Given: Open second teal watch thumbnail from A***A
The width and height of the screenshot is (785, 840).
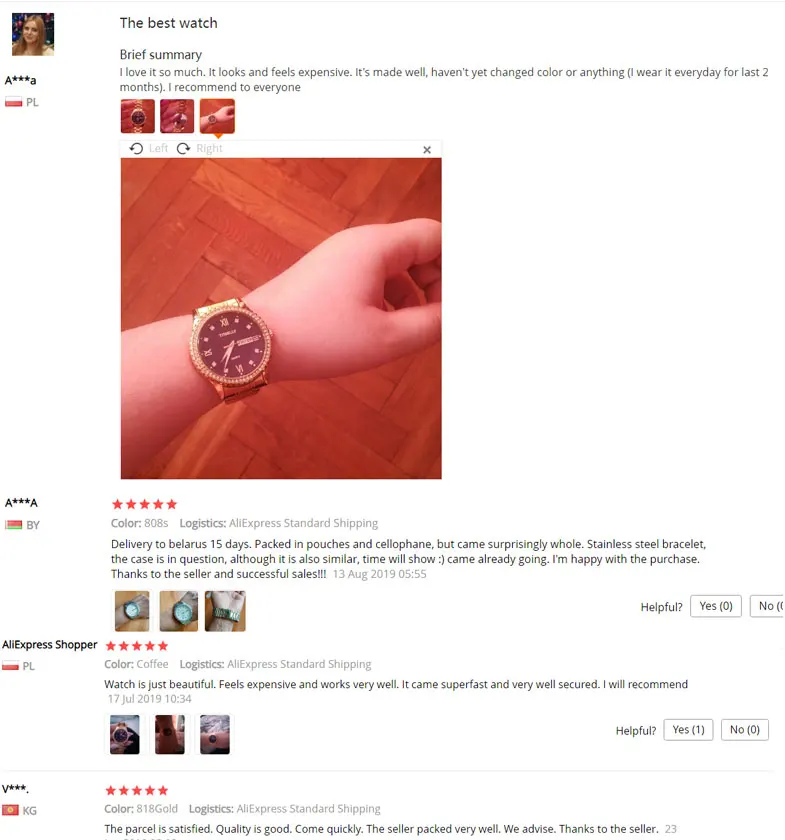Looking at the screenshot, I should click(x=179, y=611).
